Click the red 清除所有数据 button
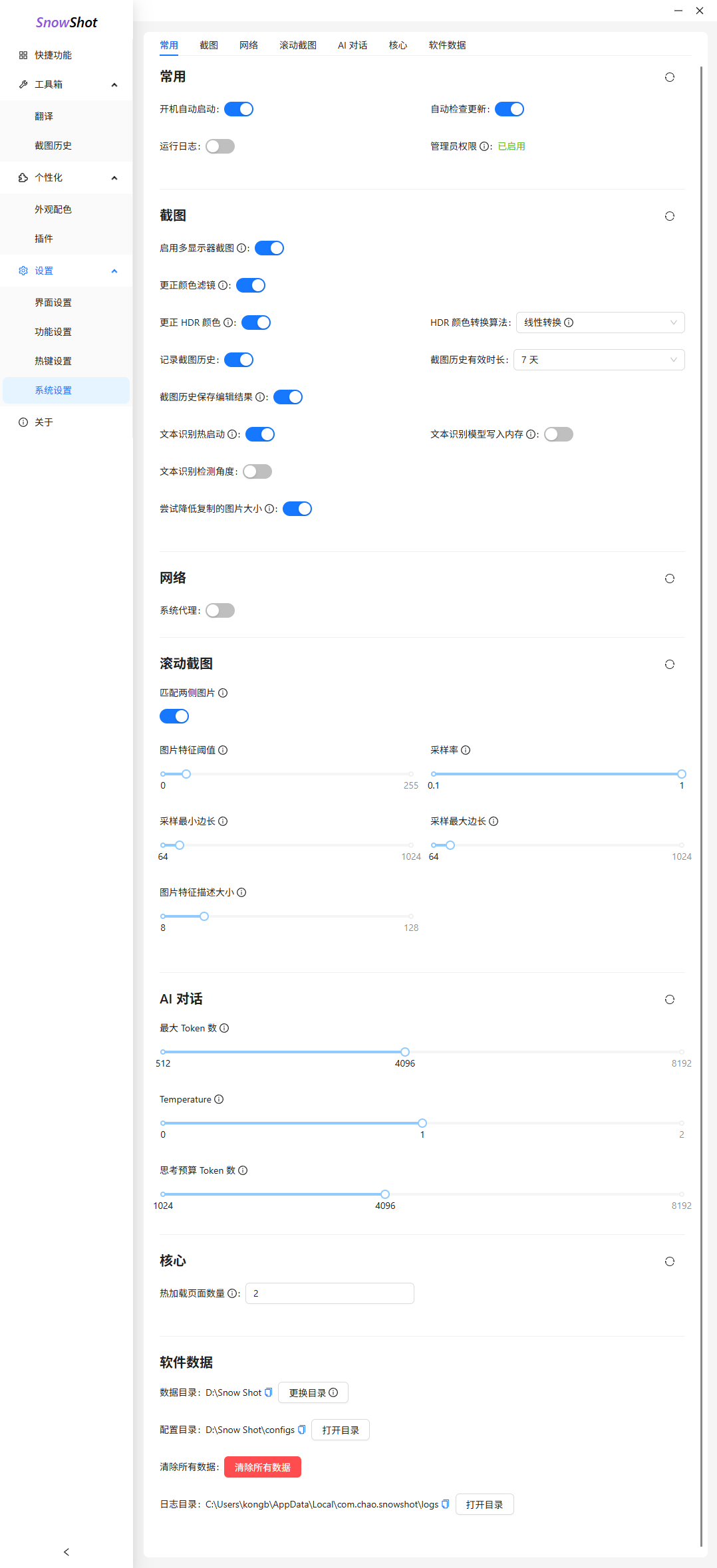This screenshot has width=717, height=1568. tap(263, 1467)
